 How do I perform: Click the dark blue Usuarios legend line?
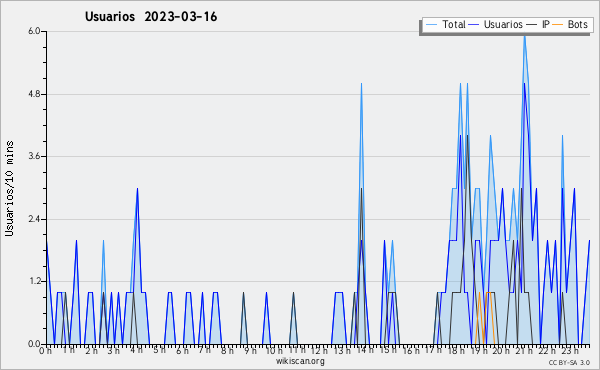coord(474,25)
